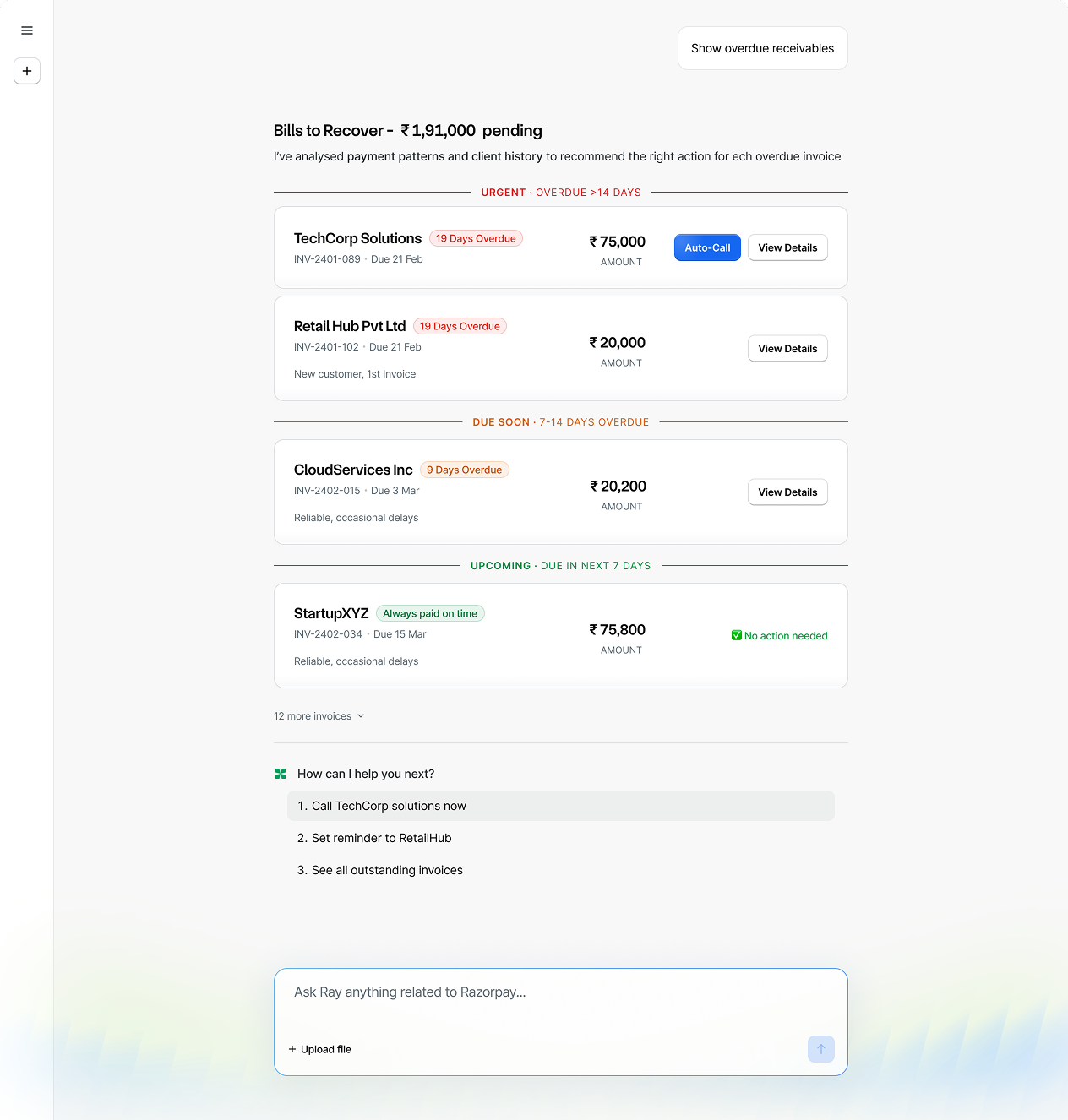Click the Show overdue receivables message bubble
The width and height of the screenshot is (1068, 1120).
click(x=762, y=48)
